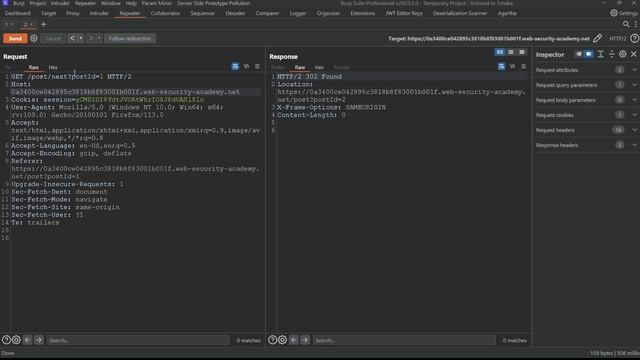Open request search settings gear icon
640x360 pixels.
click(16, 340)
